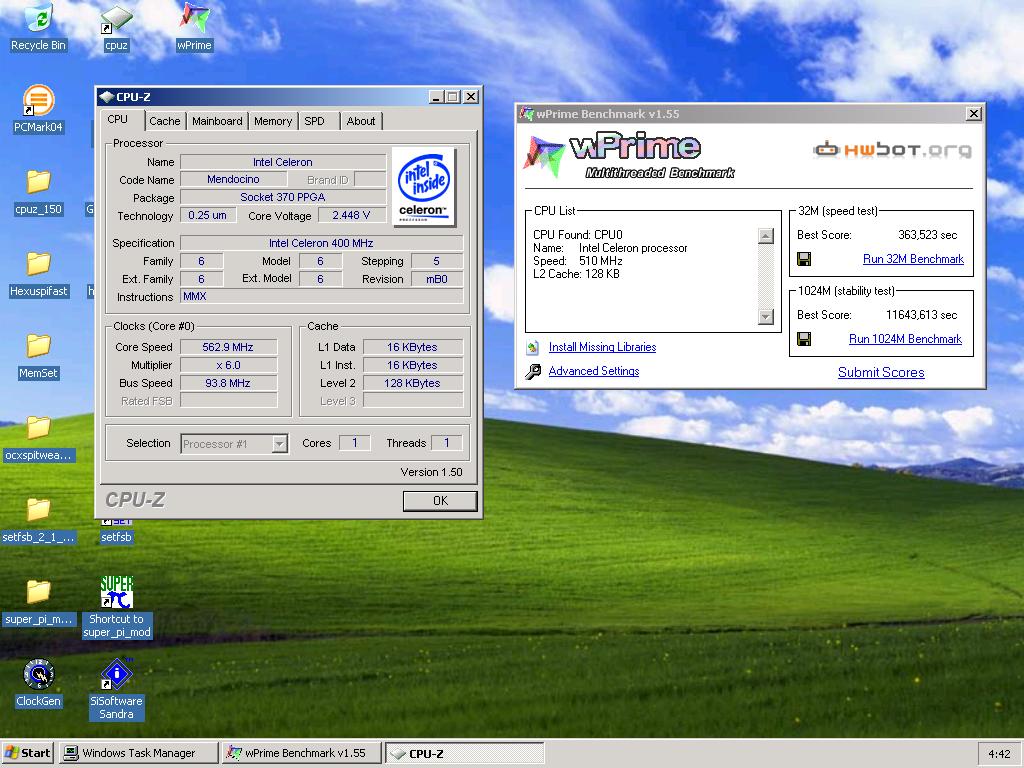Image resolution: width=1024 pixels, height=768 pixels.
Task: Click the OK button in CPU-Z
Action: coord(440,501)
